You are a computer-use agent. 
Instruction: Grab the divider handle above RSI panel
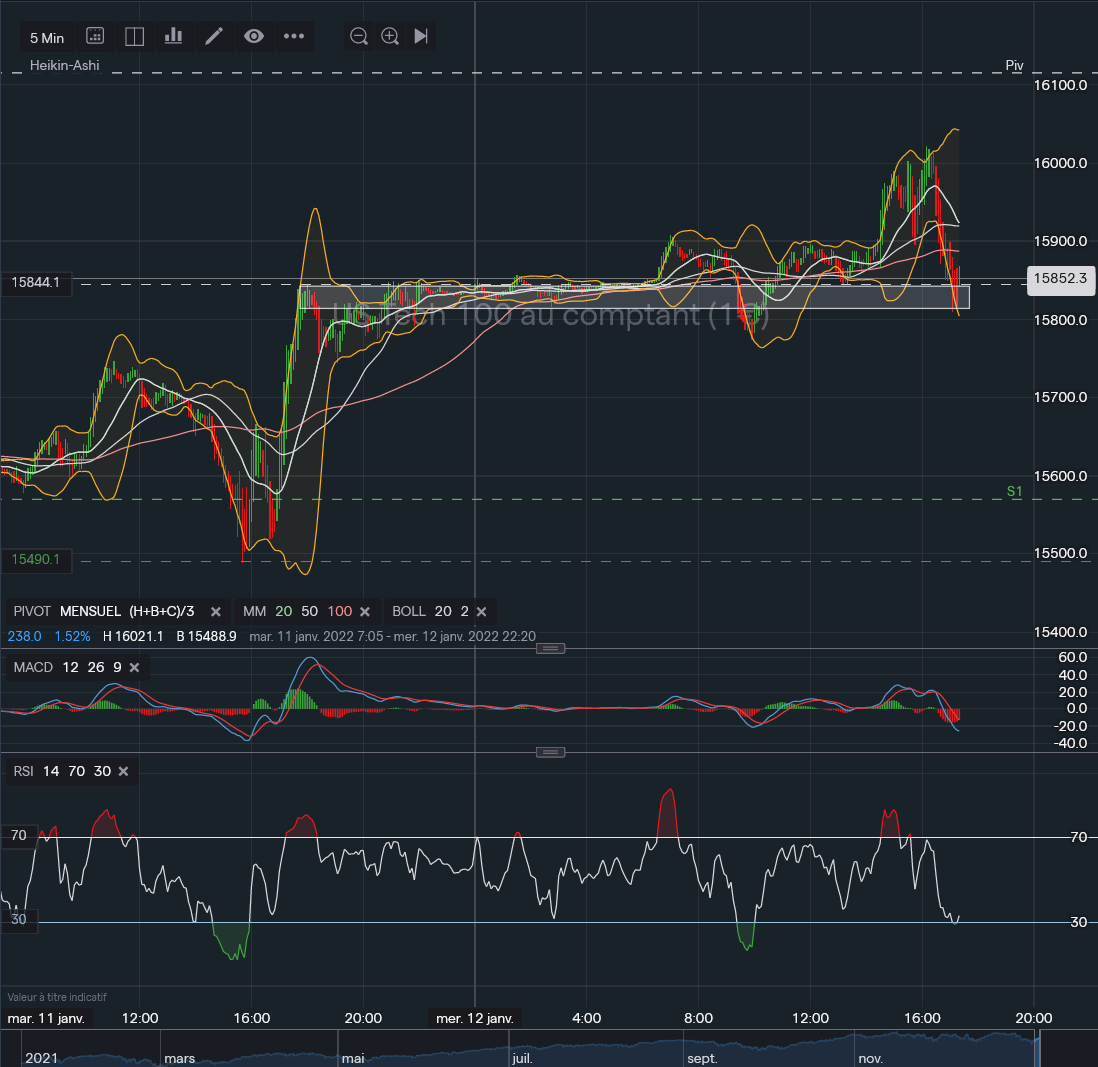[x=550, y=753]
